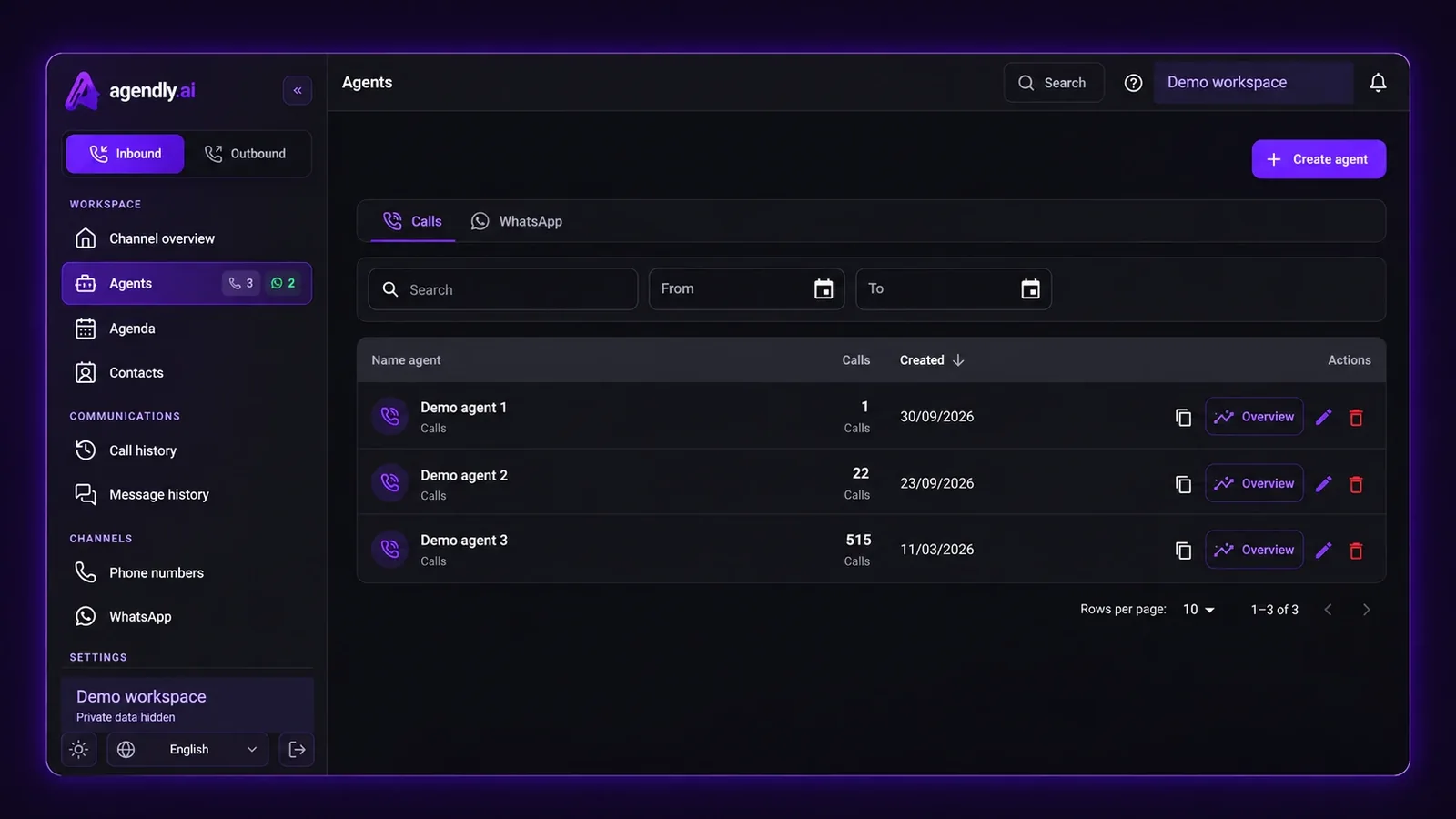This screenshot has width=1456, height=819.
Task: Open Message history in sidebar
Action: pyautogui.click(x=187, y=494)
